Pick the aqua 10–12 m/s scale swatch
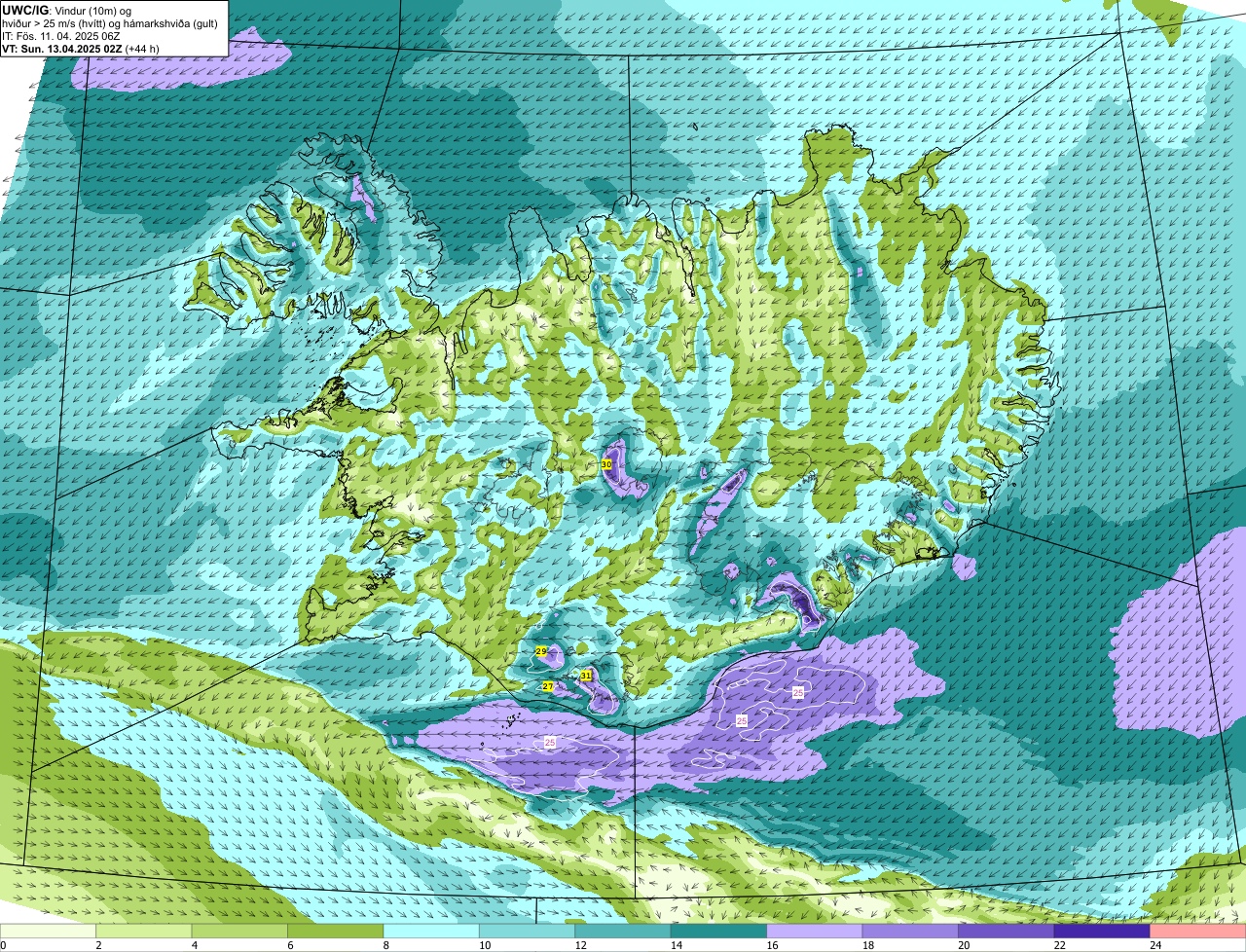 [527, 932]
